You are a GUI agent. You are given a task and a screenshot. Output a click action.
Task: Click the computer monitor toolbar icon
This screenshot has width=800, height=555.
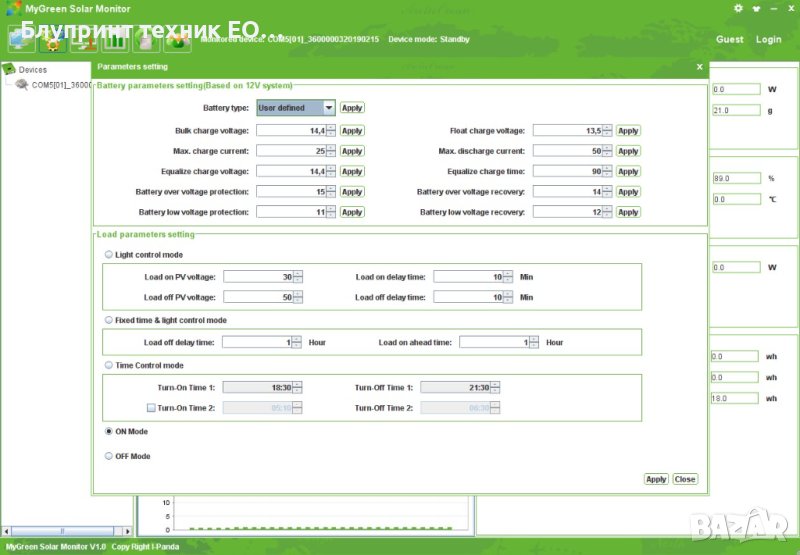coord(22,40)
